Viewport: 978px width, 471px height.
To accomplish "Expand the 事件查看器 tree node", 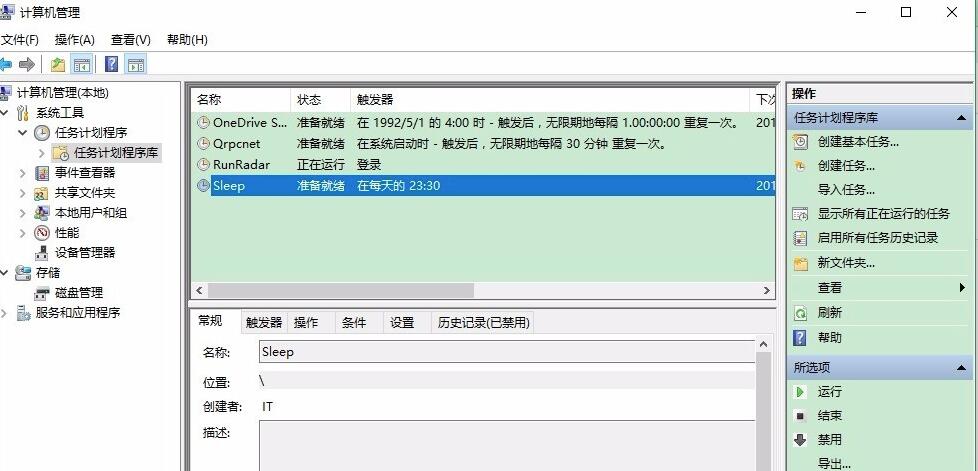I will click(x=23, y=173).
